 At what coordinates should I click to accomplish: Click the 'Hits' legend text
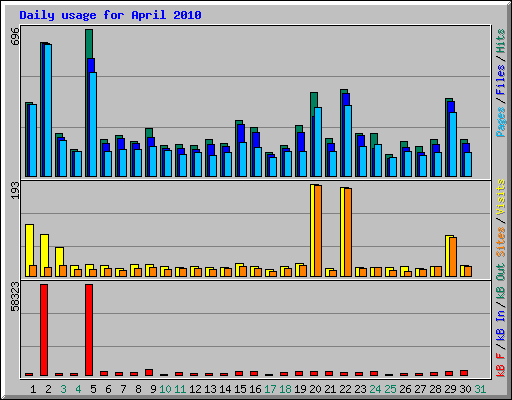coord(501,41)
